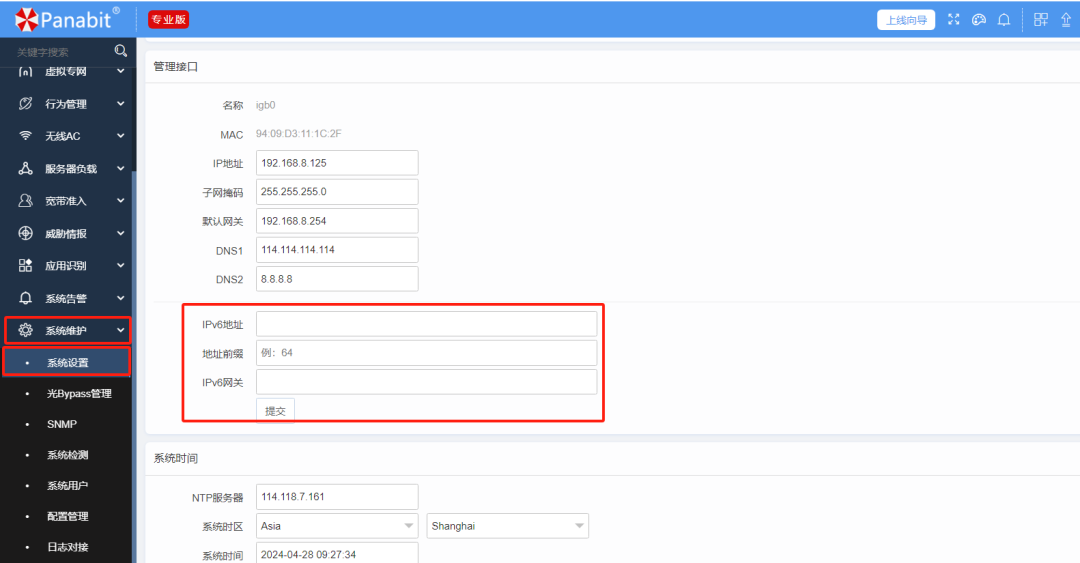The image size is (1080, 563).
Task: Click the 地址前缀 input field
Action: pos(426,353)
